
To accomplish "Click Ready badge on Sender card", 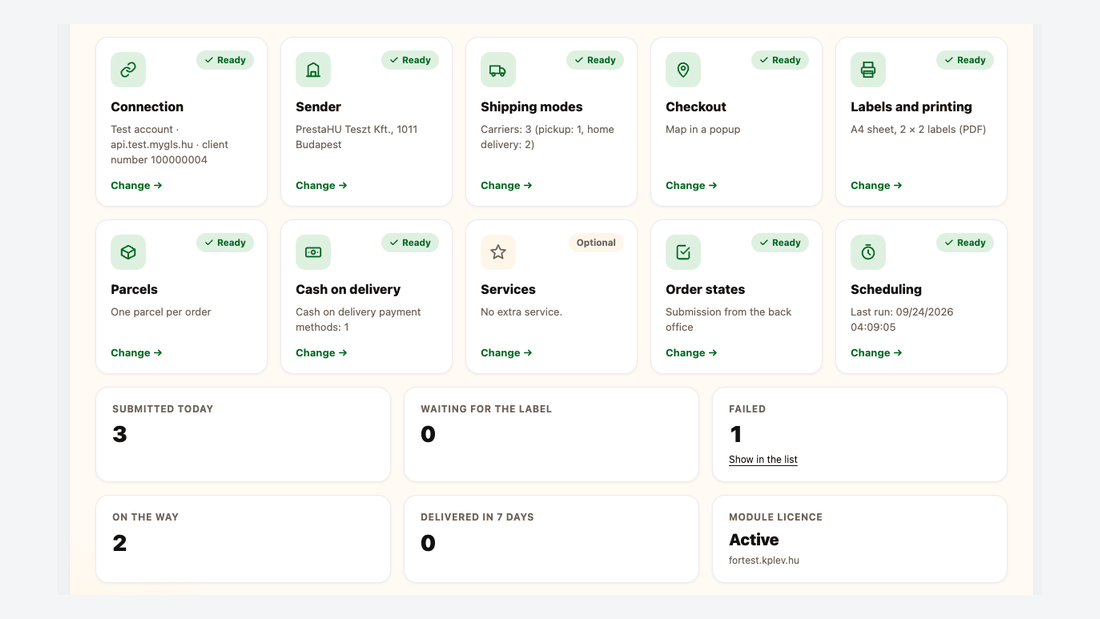I will tap(410, 60).
